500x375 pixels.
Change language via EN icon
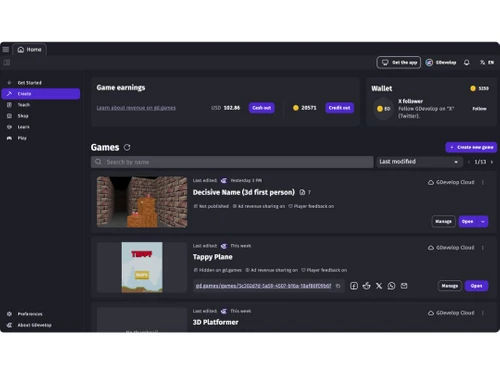coord(487,62)
